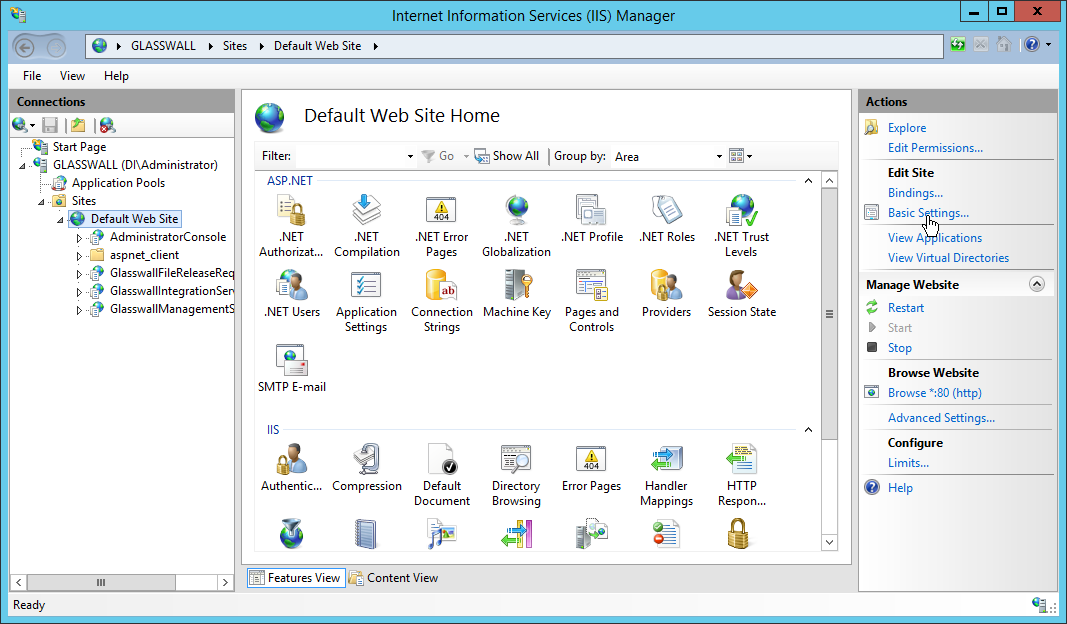Click the Connections pane horizontal scrollbar
The height and width of the screenshot is (624, 1067).
pyautogui.click(x=100, y=582)
